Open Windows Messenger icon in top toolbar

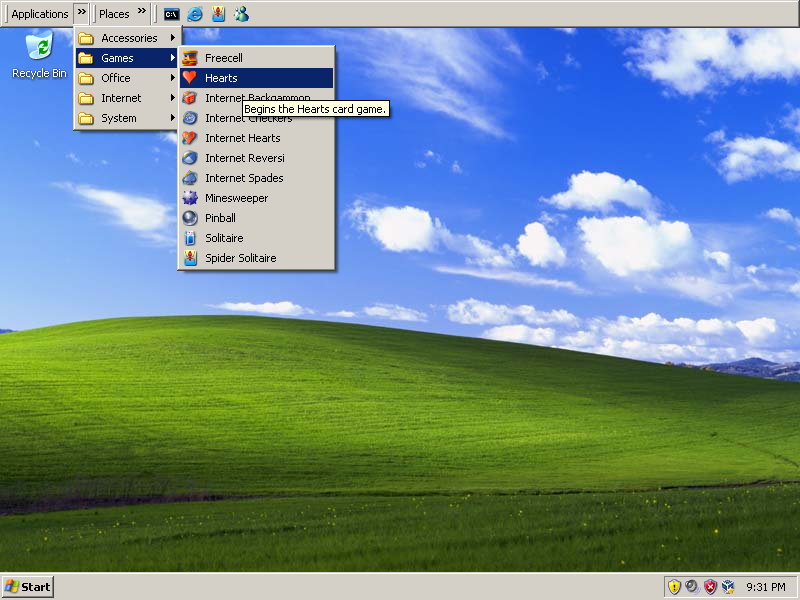(x=241, y=14)
